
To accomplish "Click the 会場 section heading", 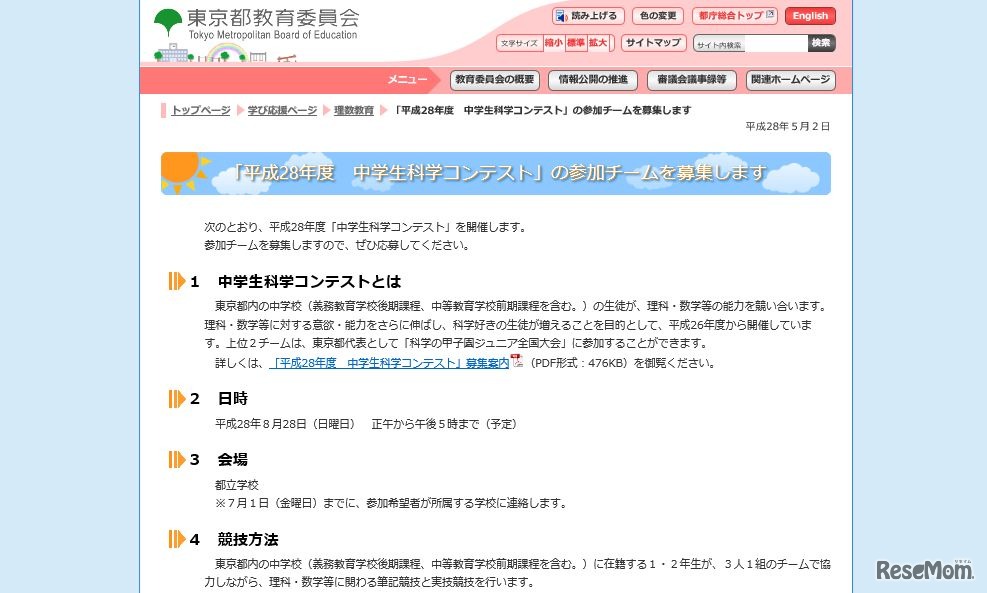I will tap(233, 460).
